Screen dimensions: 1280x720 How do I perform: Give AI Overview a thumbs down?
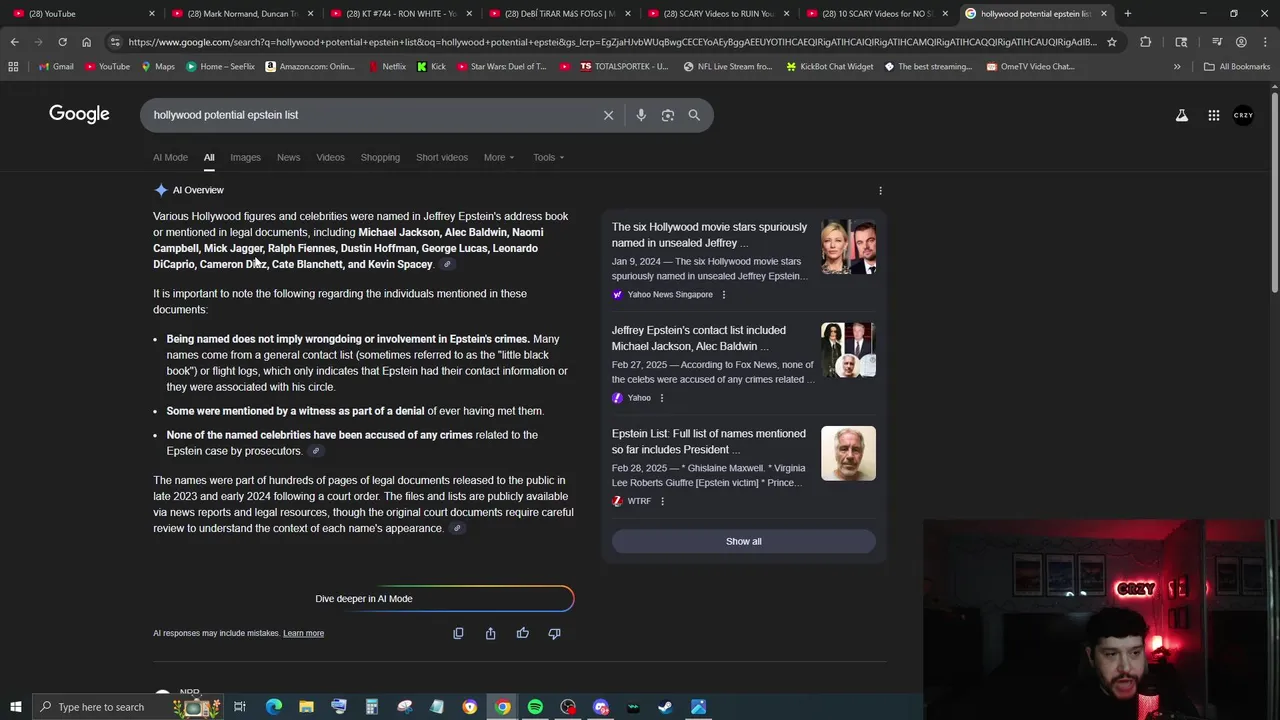coord(554,633)
